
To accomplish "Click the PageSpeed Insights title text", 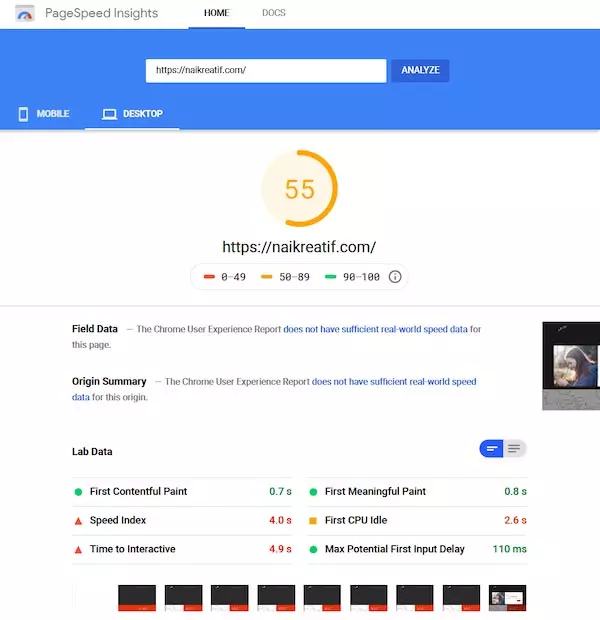I will click(102, 13).
